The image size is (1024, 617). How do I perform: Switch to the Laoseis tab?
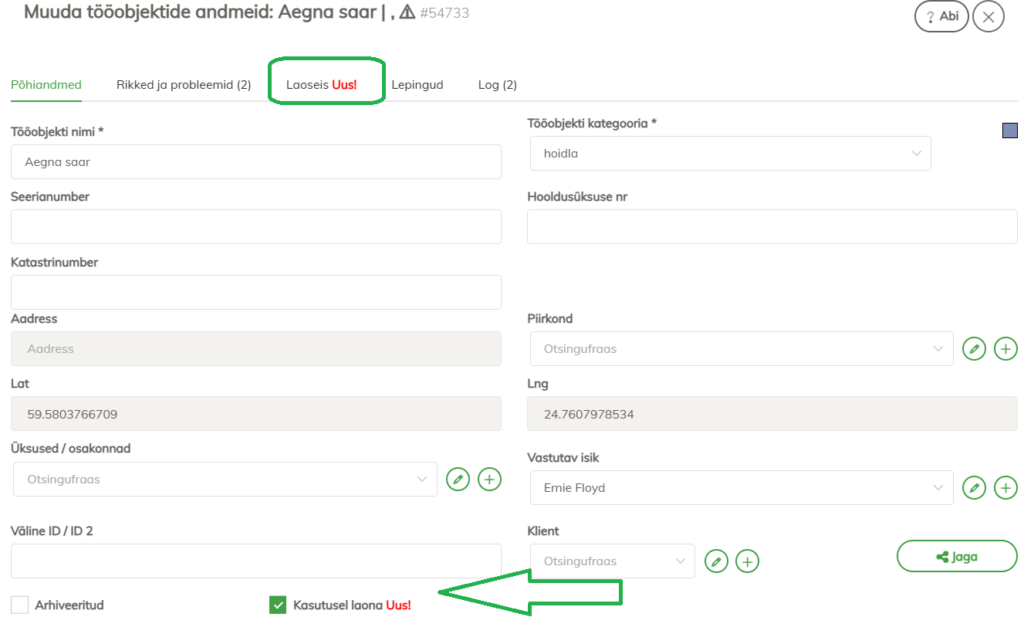(321, 85)
